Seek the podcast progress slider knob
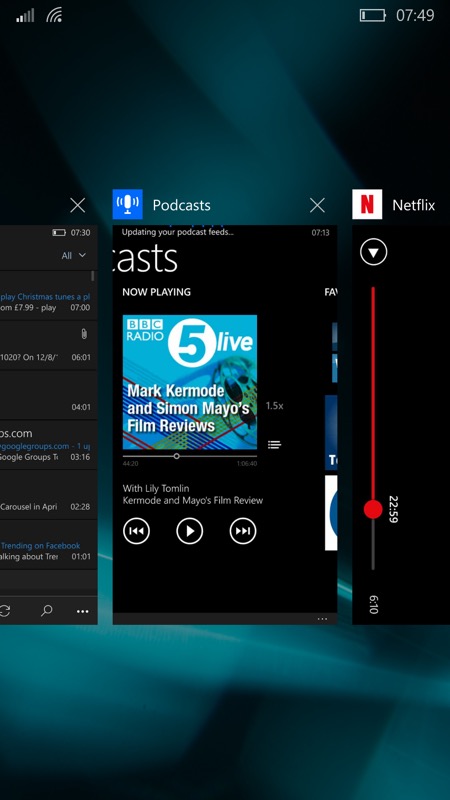The height and width of the screenshot is (800, 450). (x=177, y=456)
